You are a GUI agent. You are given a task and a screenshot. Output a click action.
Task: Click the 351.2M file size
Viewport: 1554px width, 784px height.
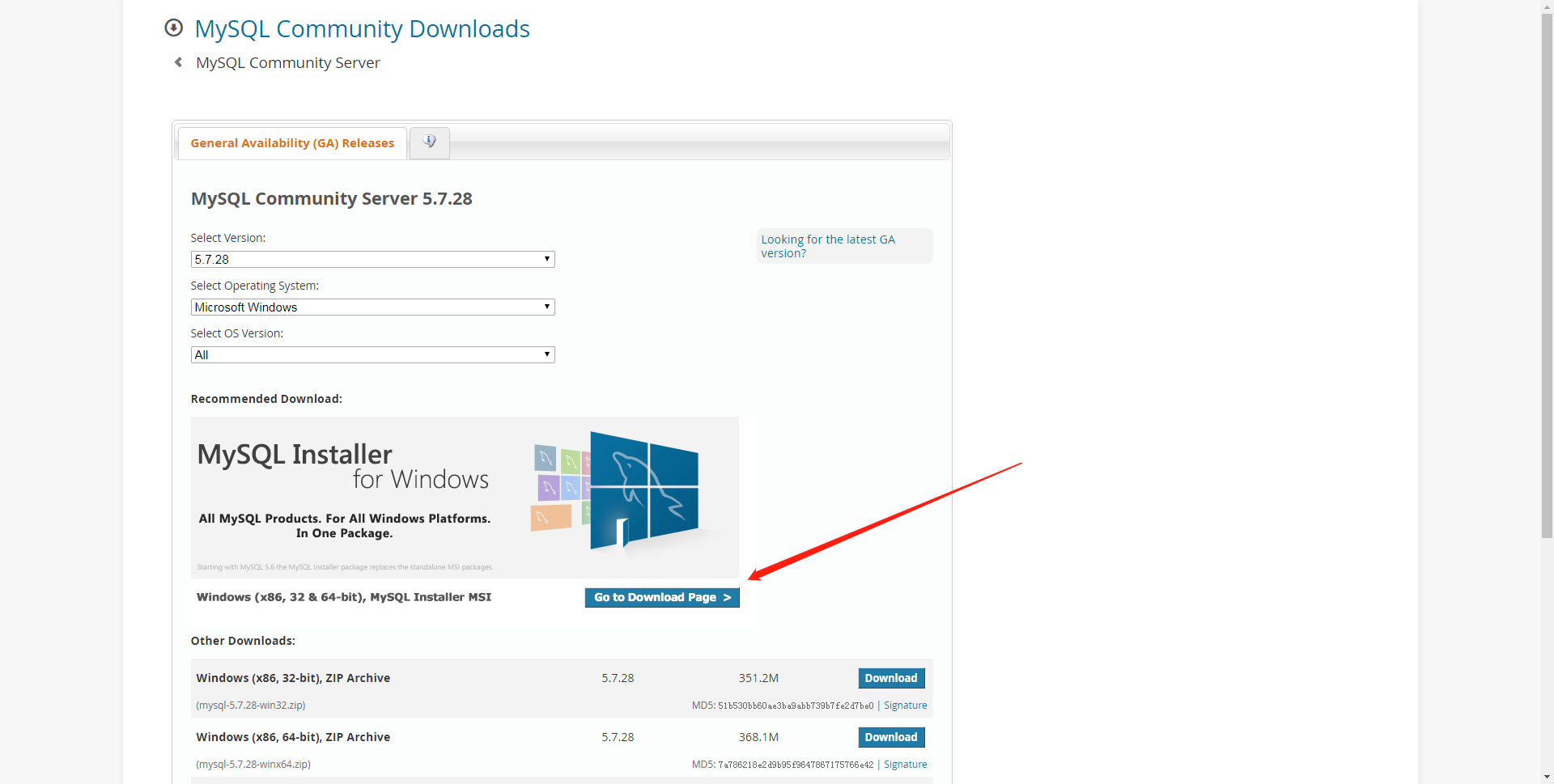point(758,678)
